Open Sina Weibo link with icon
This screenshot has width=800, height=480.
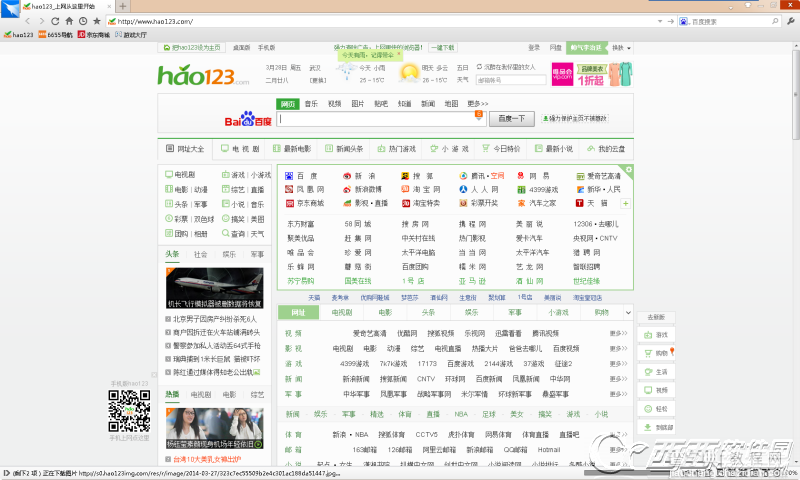tap(362, 190)
